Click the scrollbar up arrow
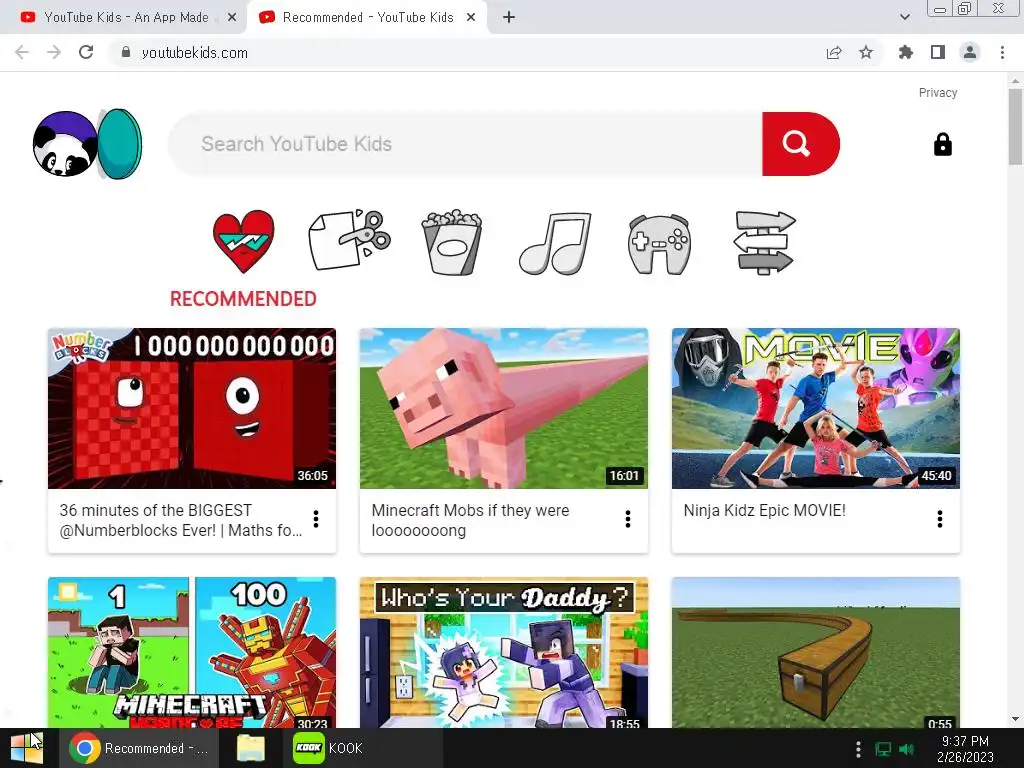The width and height of the screenshot is (1024, 768). 1015,81
